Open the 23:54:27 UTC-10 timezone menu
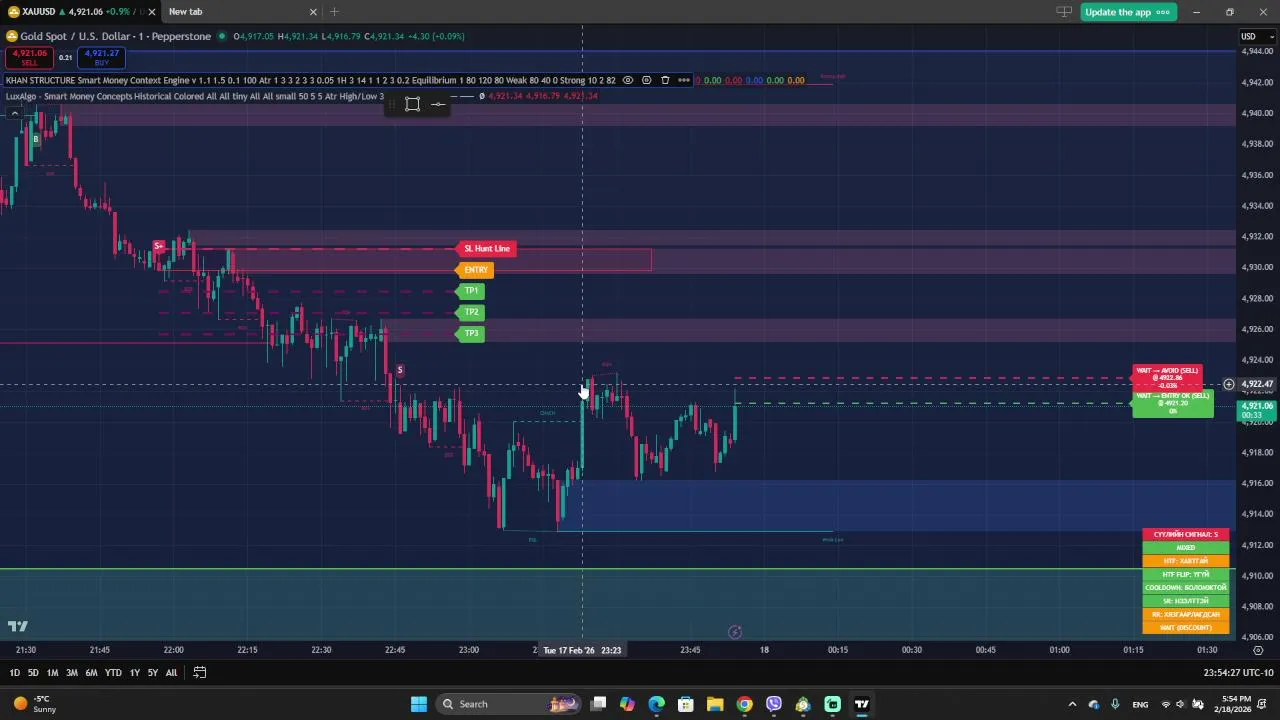Screen dimensions: 1280x720 1238,673
